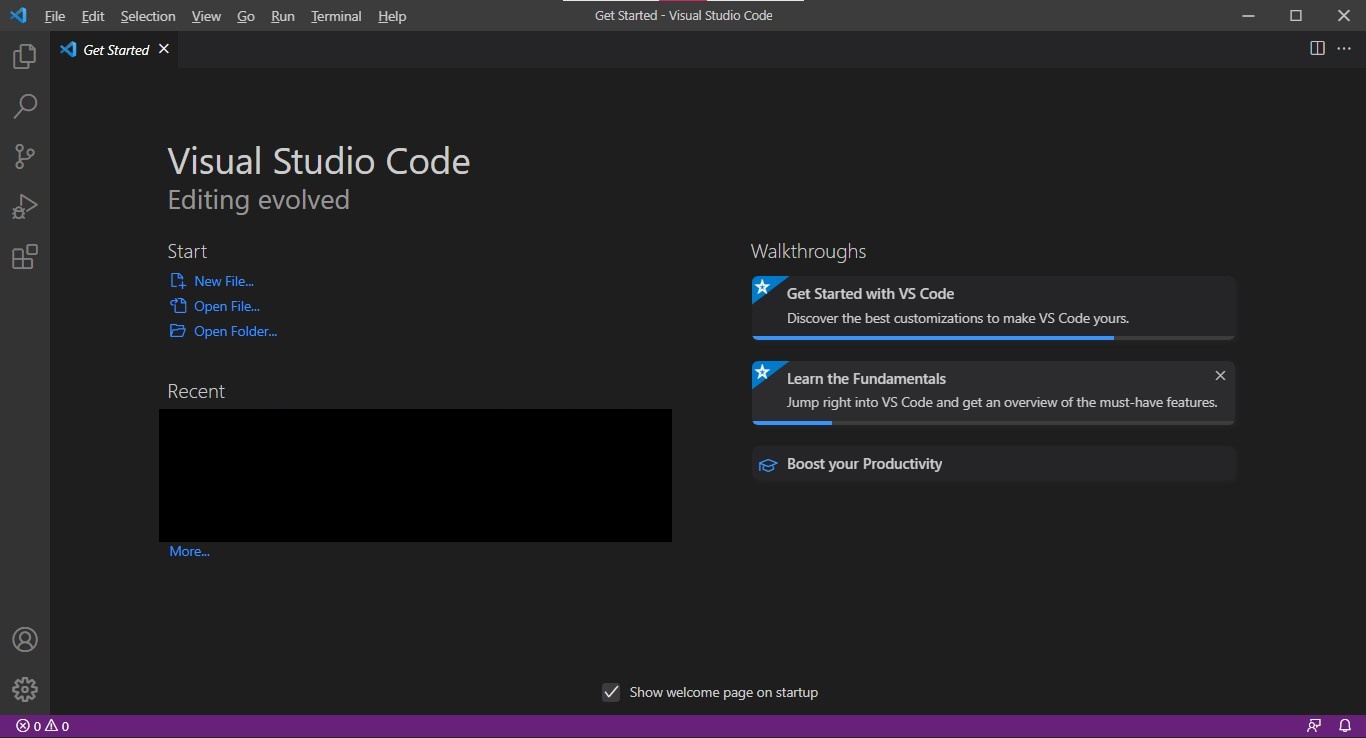Click the Open File... link
Image resolution: width=1366 pixels, height=738 pixels.
[x=227, y=306]
